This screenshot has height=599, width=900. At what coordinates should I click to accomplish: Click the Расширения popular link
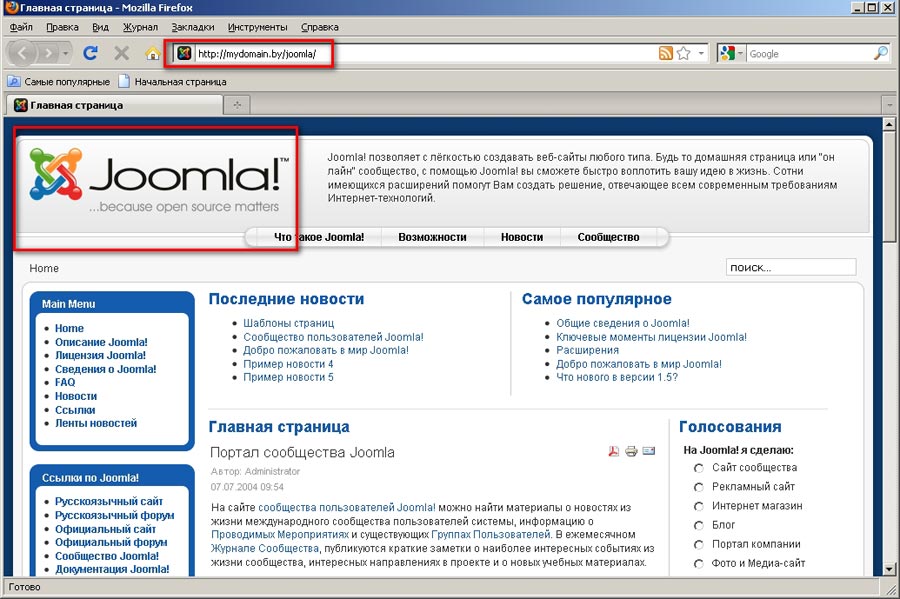[588, 350]
